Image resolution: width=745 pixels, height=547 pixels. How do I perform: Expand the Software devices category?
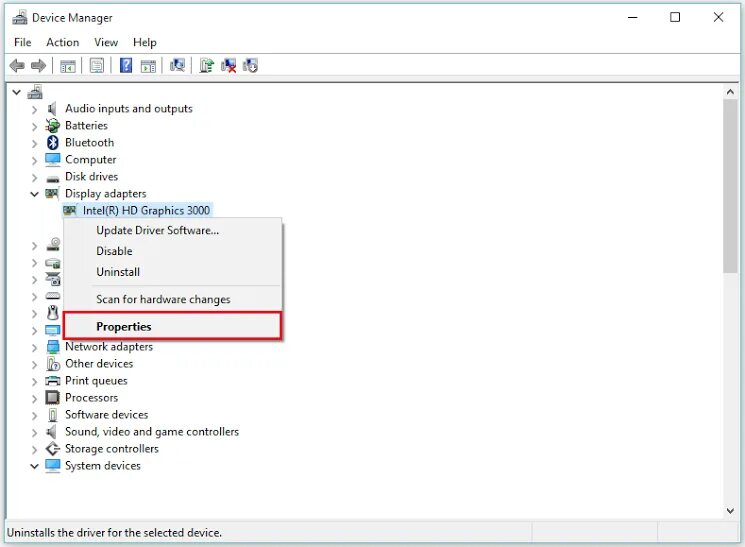34,416
